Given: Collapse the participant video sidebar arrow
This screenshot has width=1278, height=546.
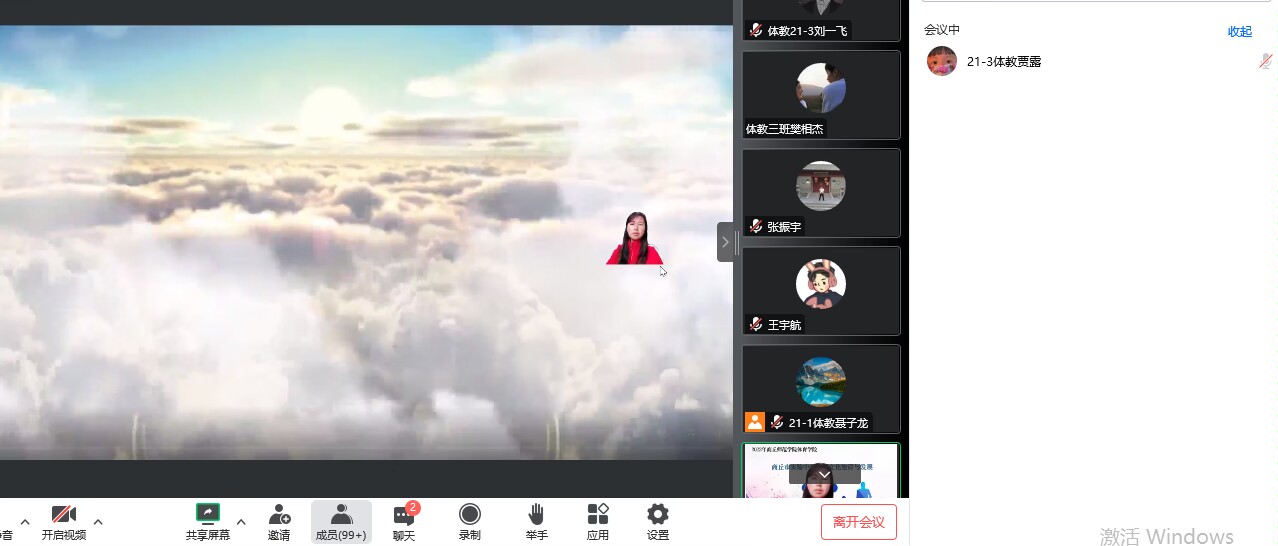Looking at the screenshot, I should pyautogui.click(x=726, y=242).
